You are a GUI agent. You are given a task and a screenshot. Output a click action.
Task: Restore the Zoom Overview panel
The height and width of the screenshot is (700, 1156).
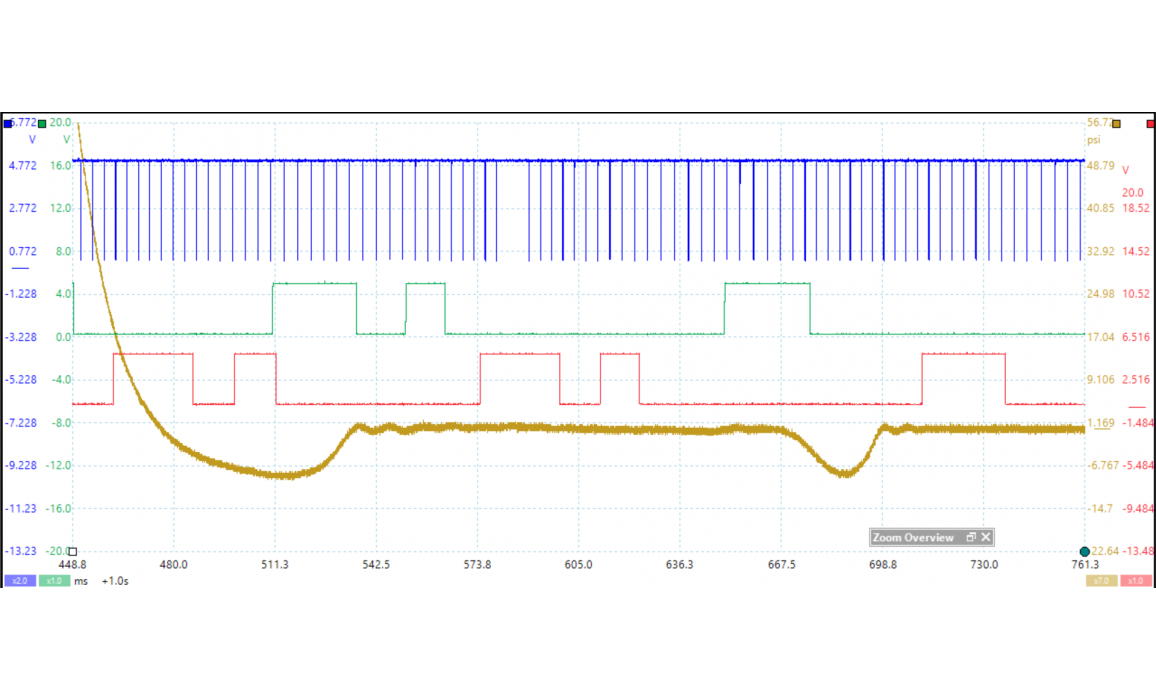click(x=970, y=538)
